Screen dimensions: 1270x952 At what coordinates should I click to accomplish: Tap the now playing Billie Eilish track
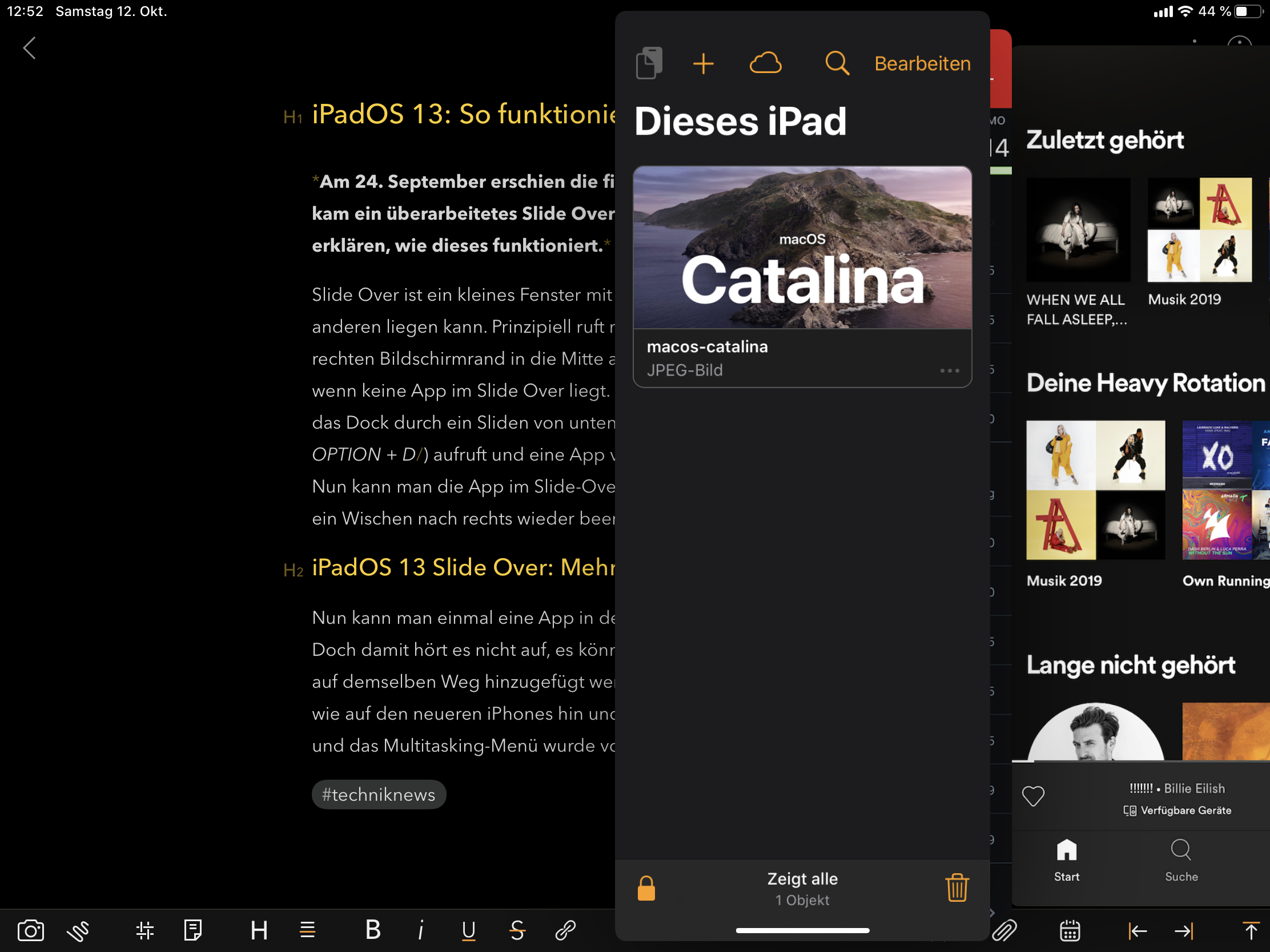click(x=1177, y=788)
